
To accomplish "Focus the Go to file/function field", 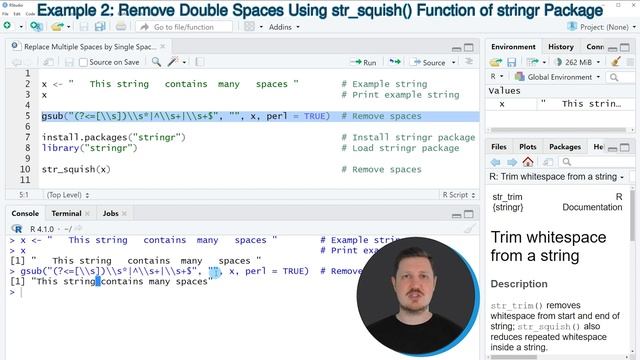I will tap(184, 27).
